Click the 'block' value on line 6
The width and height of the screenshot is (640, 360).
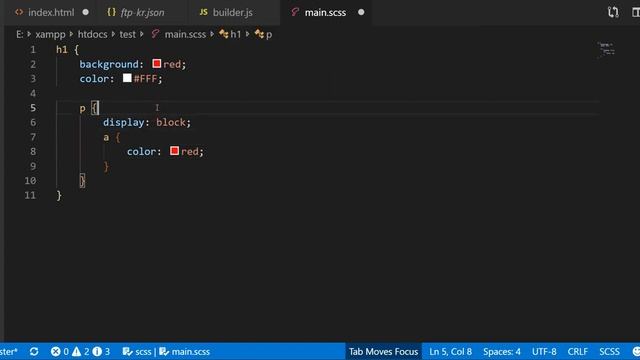171,122
